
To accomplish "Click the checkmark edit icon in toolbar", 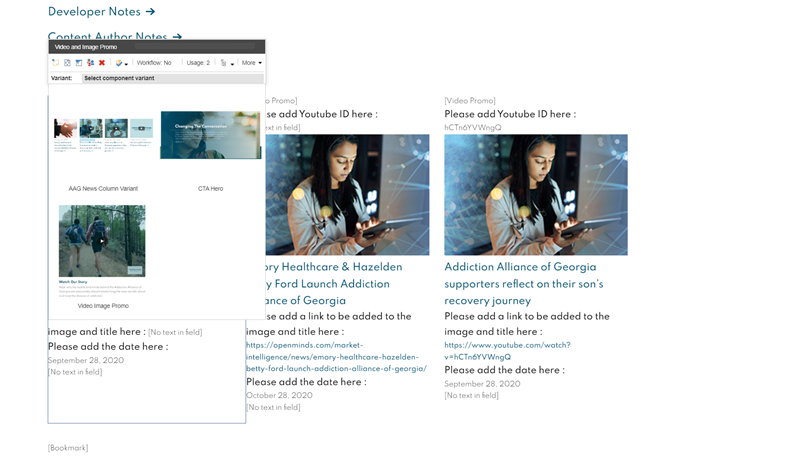I will pos(119,63).
